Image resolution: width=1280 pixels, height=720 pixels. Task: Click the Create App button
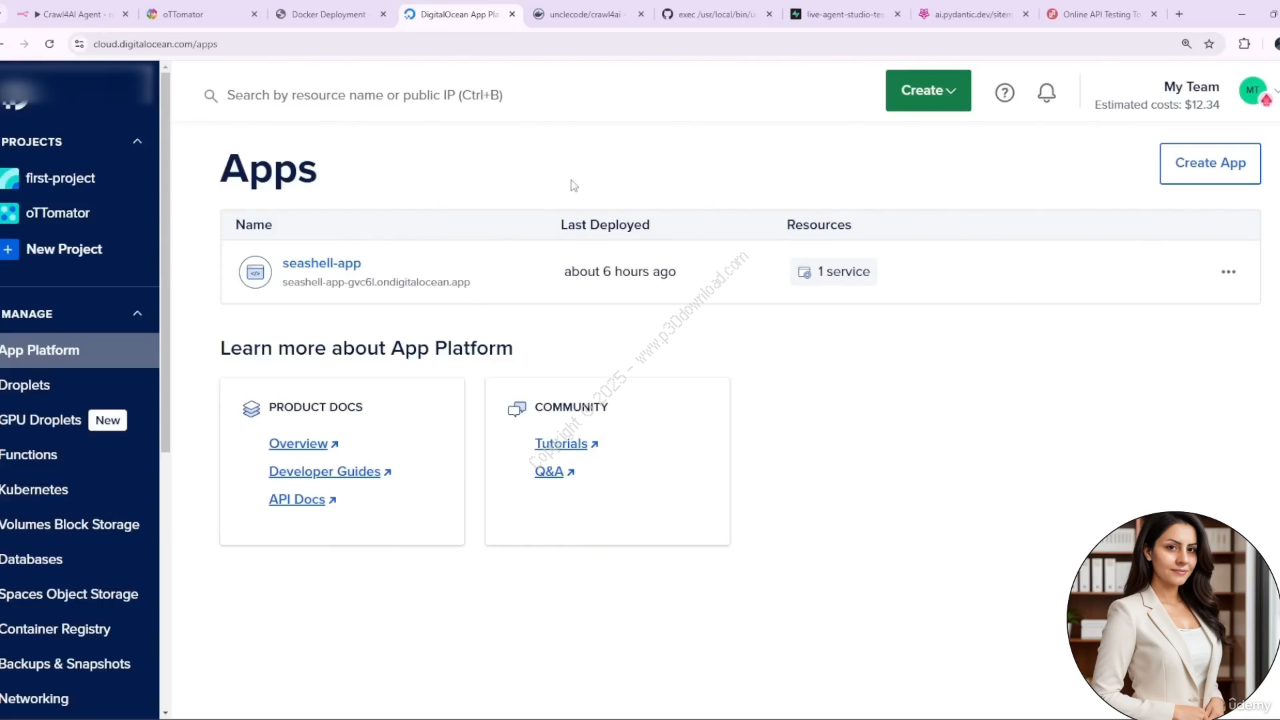(1210, 163)
